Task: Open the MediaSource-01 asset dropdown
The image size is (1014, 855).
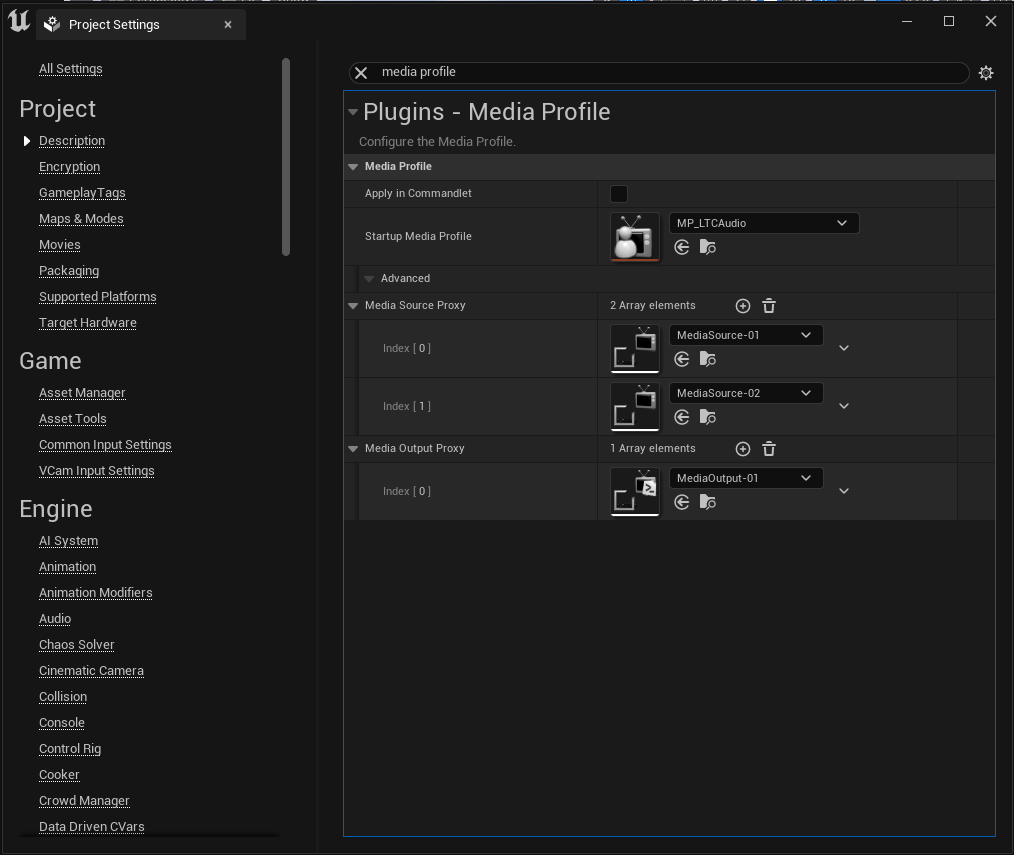Action: [746, 335]
